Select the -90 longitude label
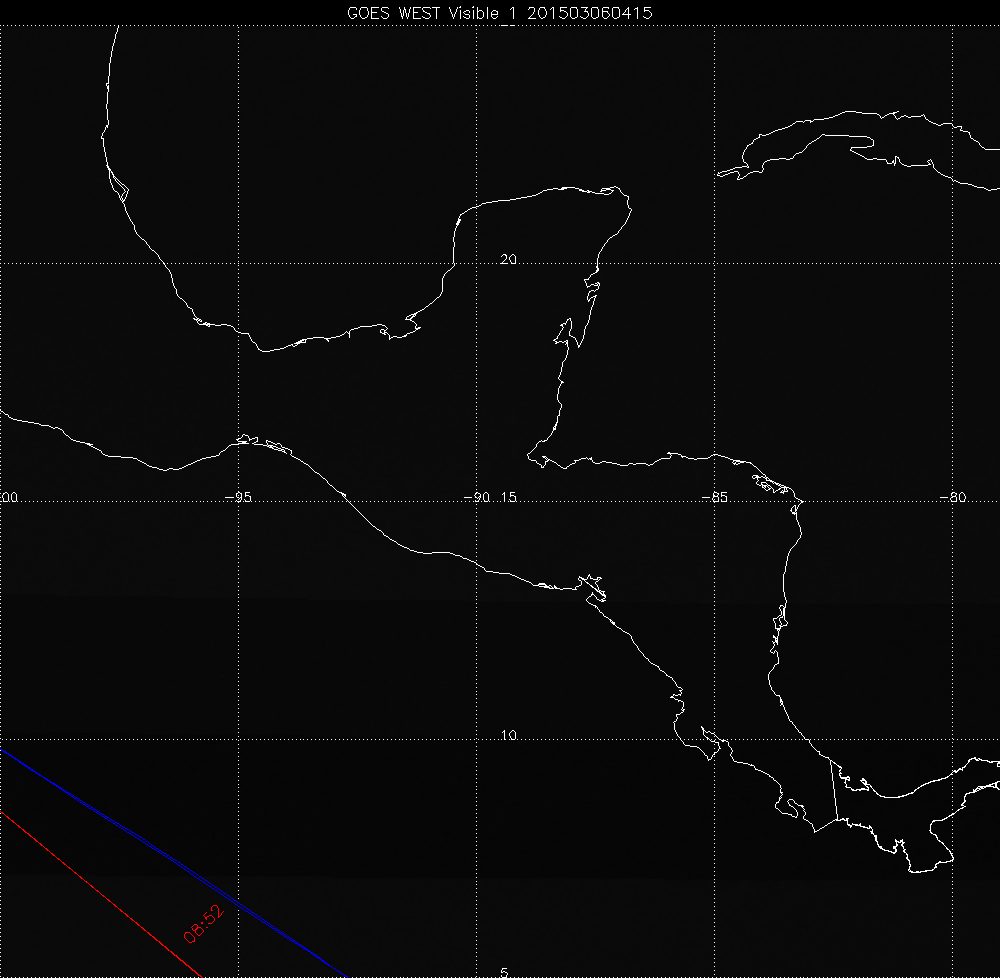The height and width of the screenshot is (978, 1000). click(x=476, y=497)
